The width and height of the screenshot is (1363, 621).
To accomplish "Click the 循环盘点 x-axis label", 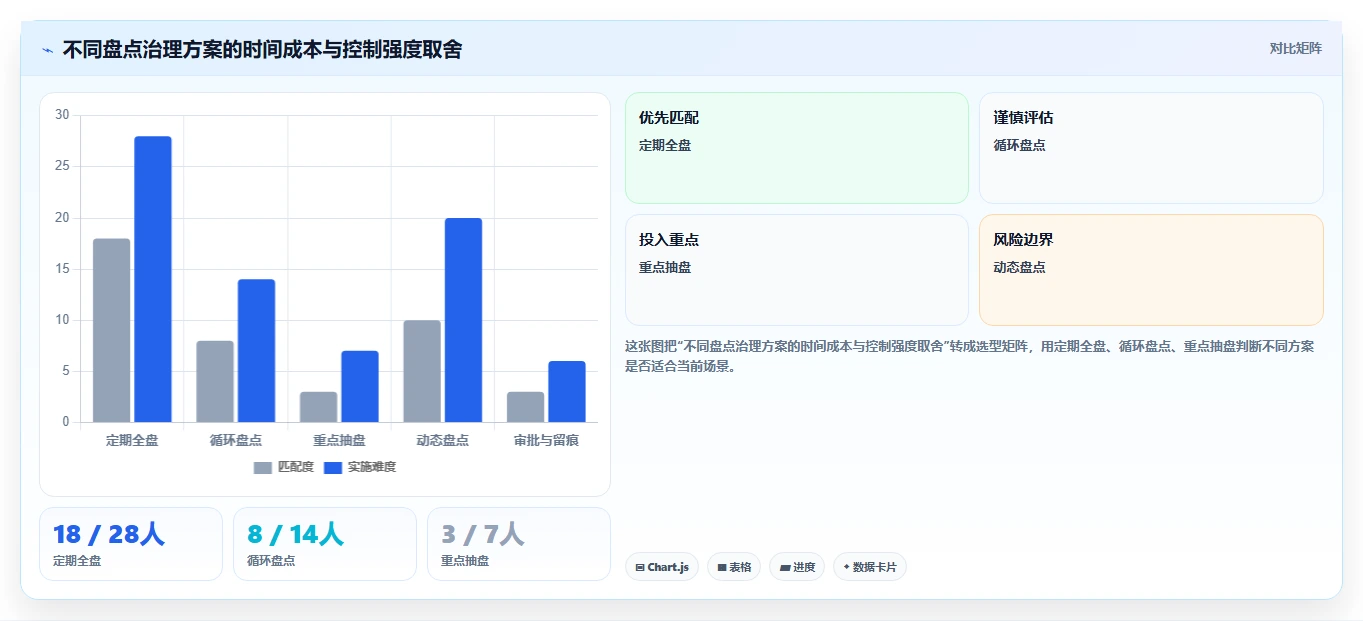I will click(x=236, y=440).
